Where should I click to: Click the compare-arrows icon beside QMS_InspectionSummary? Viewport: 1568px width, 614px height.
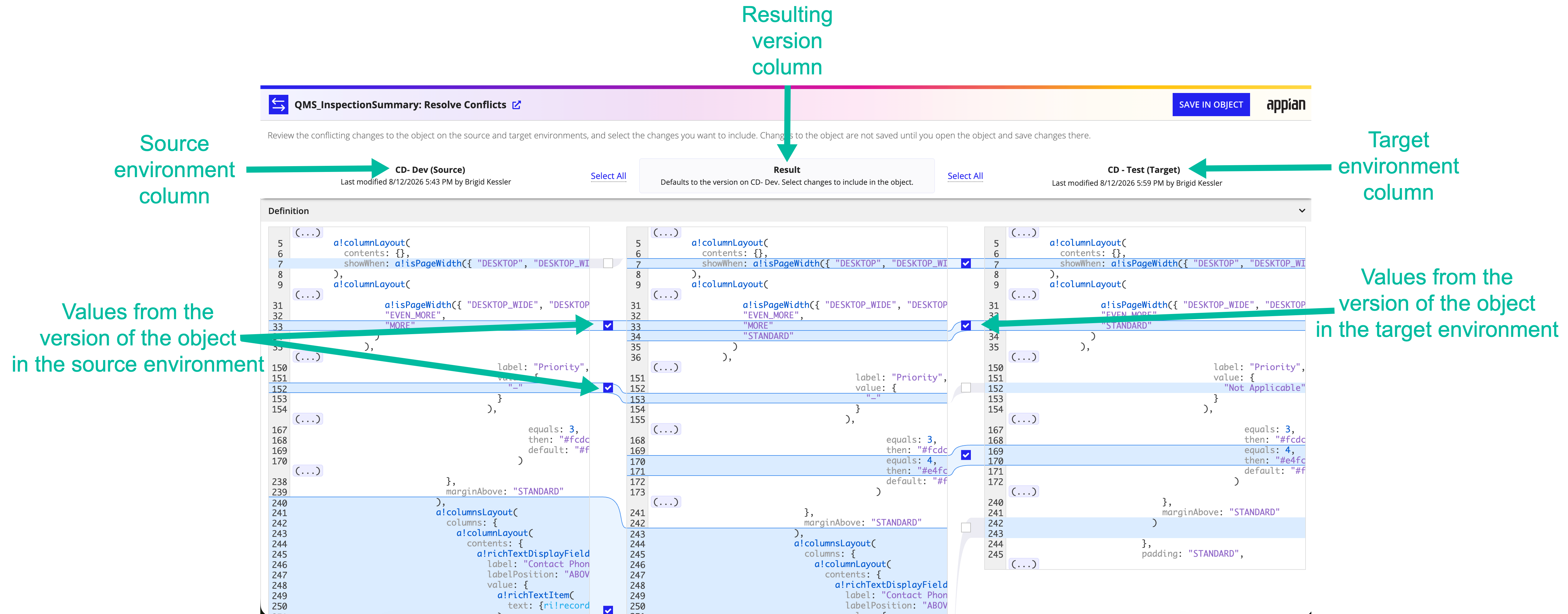point(278,105)
